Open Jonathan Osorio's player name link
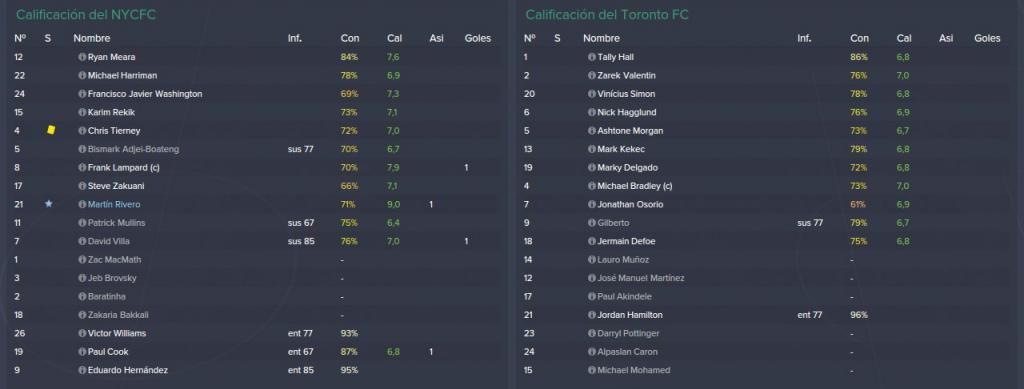The image size is (1024, 389). tap(630, 204)
